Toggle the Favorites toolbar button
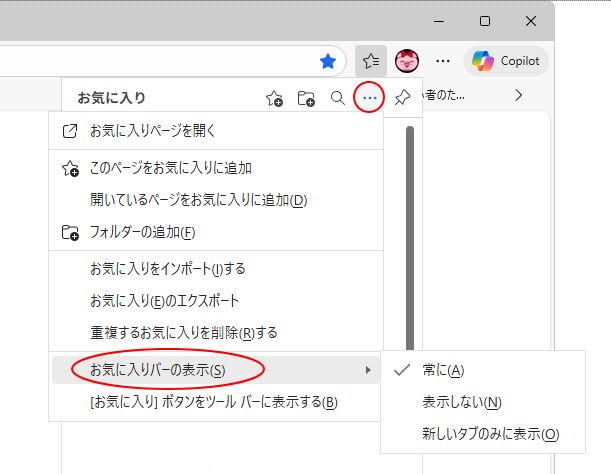The image size is (611, 474). [x=371, y=61]
